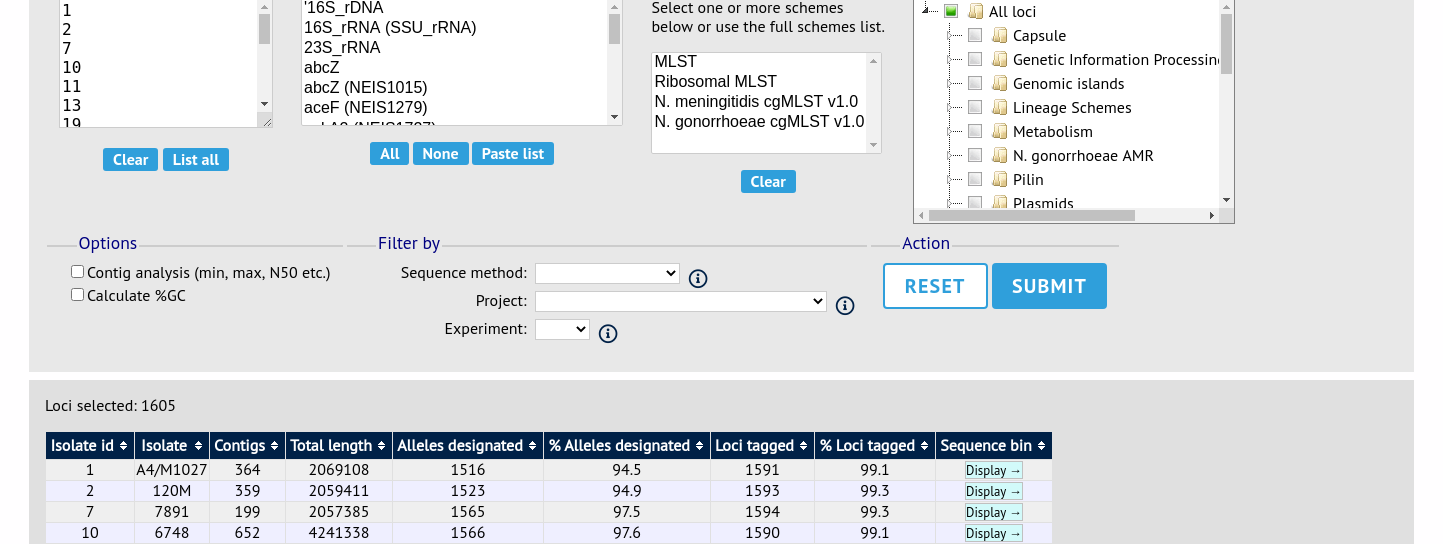
Task: Click the loci tree horizontal scrollbar
Action: coord(1032,215)
